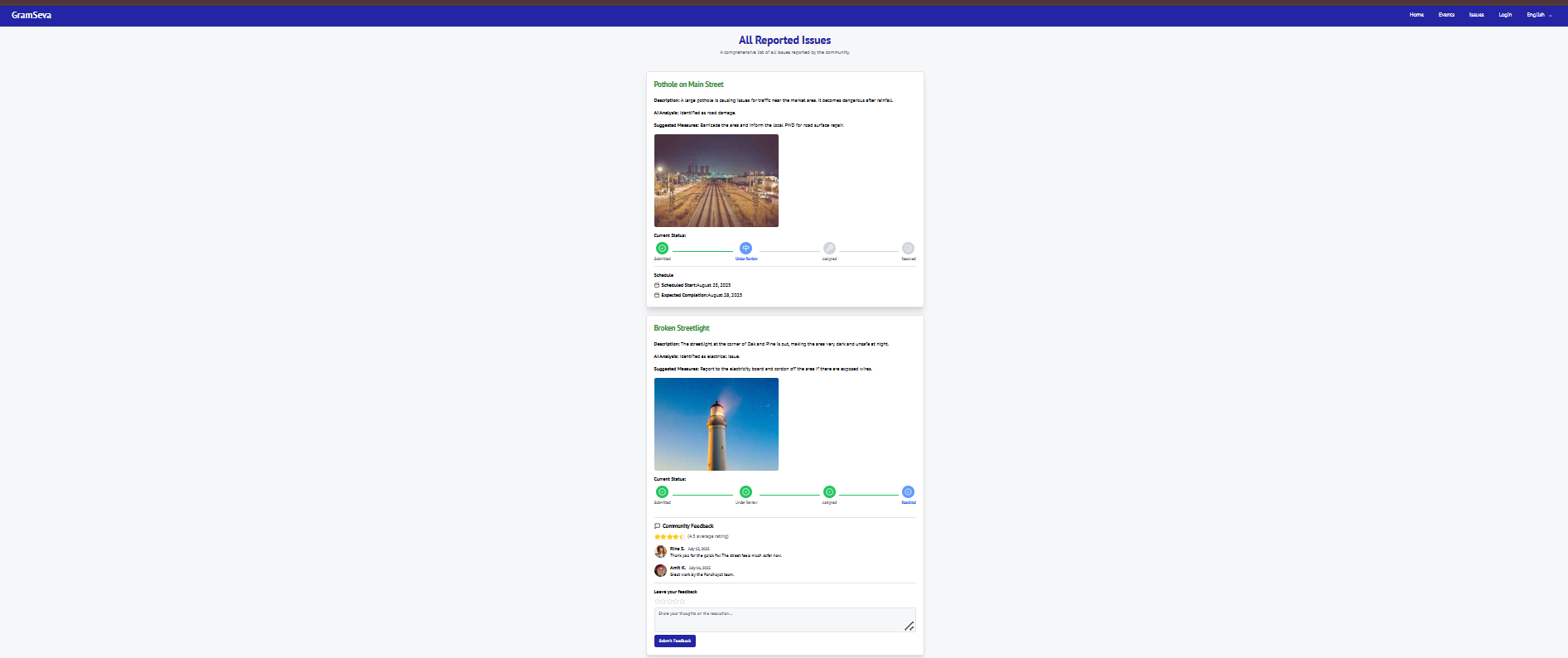Open the English language dropdown

pos(1539,15)
